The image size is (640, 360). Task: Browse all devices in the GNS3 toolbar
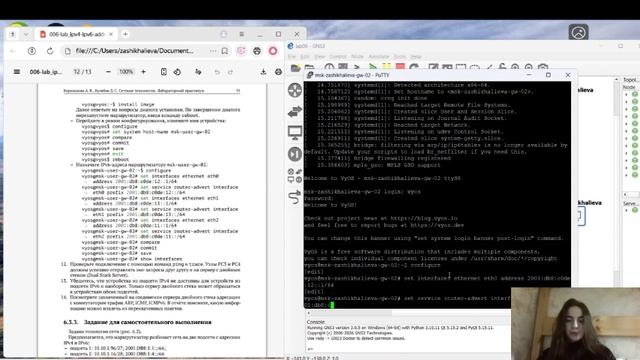(295, 176)
